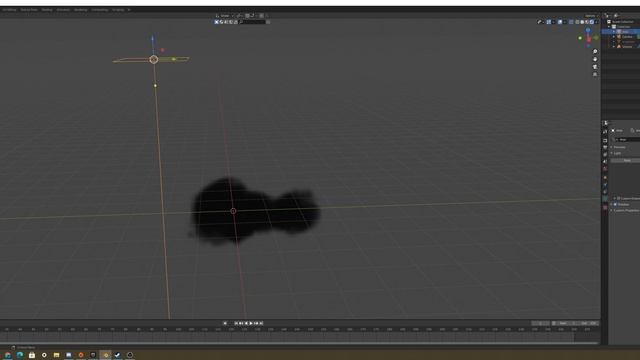Viewport: 640px width, 360px height.
Task: Expand the Custom Properties panel
Action: (625, 210)
